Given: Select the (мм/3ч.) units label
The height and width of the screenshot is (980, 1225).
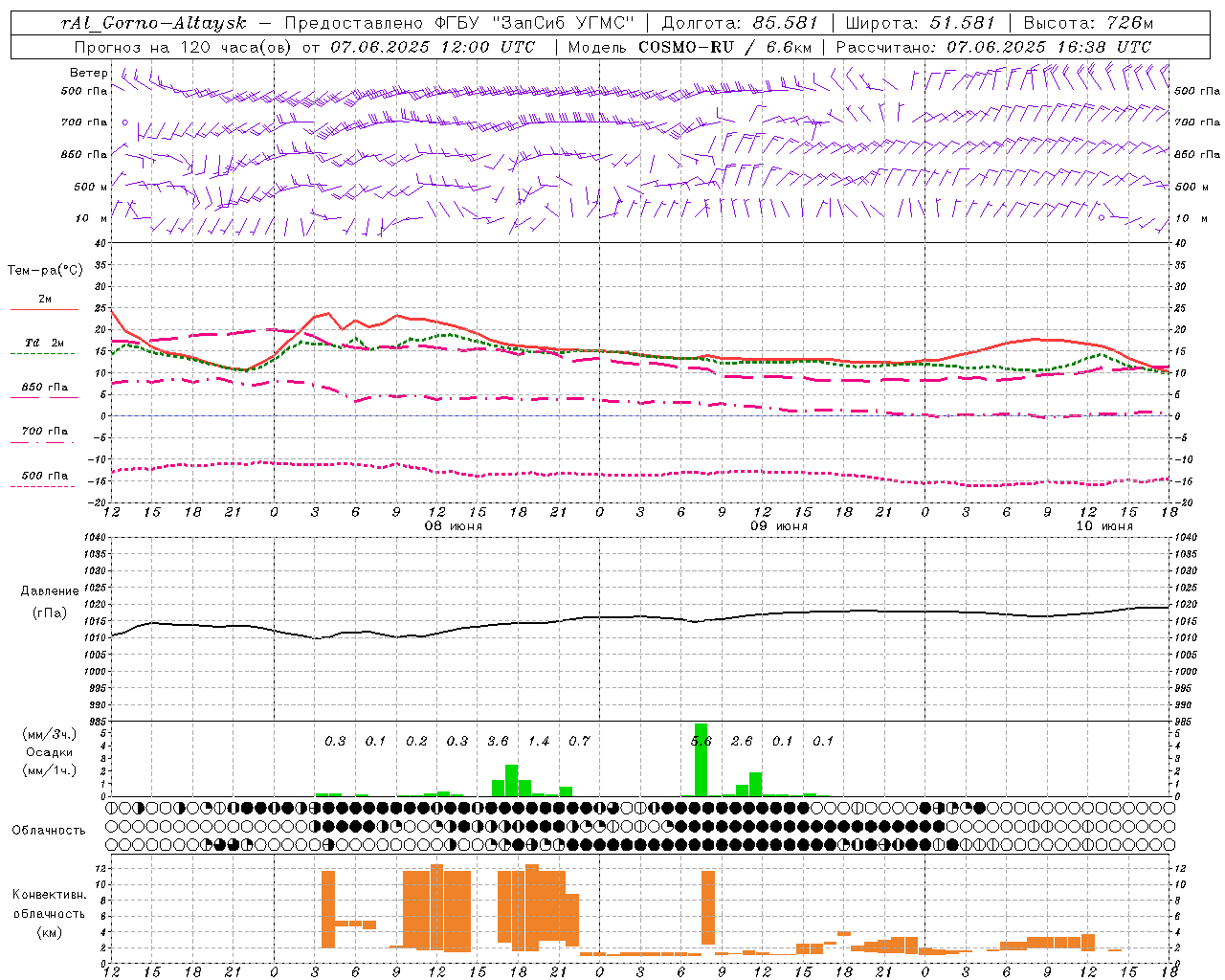Looking at the screenshot, I should pos(50,734).
